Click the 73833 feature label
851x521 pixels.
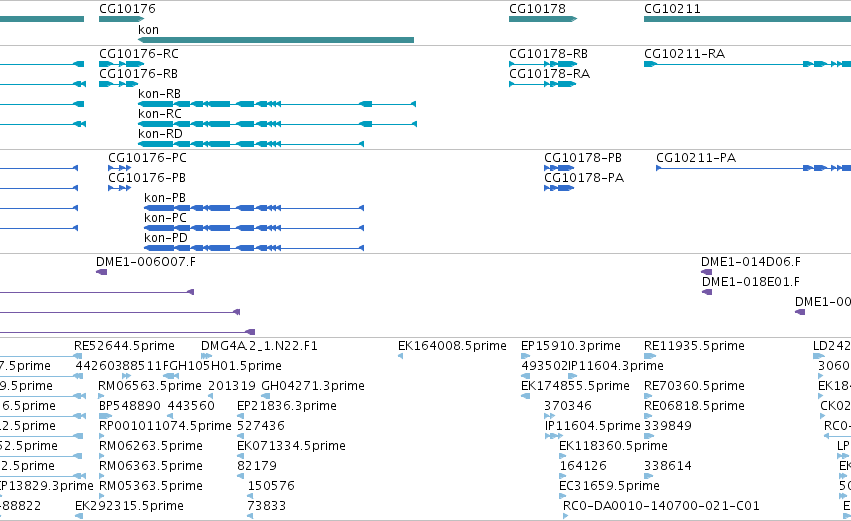coord(266,506)
